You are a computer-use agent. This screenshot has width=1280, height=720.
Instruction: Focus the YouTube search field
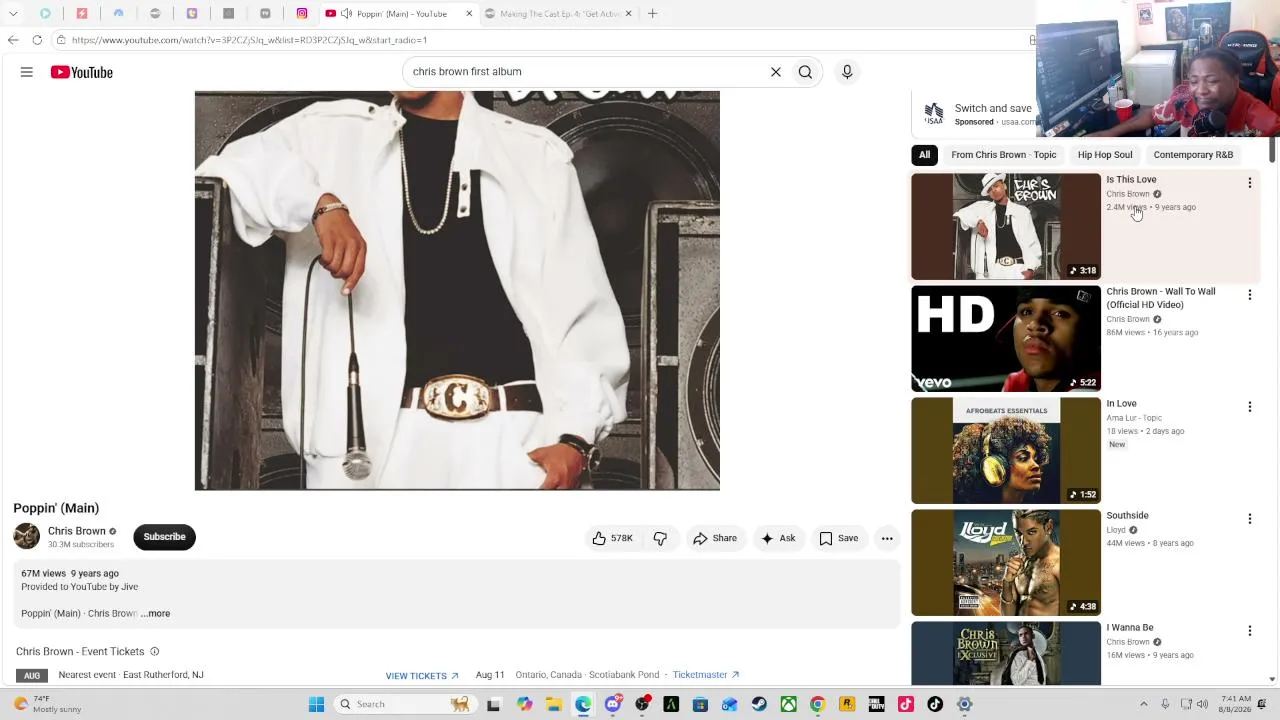[x=585, y=72]
